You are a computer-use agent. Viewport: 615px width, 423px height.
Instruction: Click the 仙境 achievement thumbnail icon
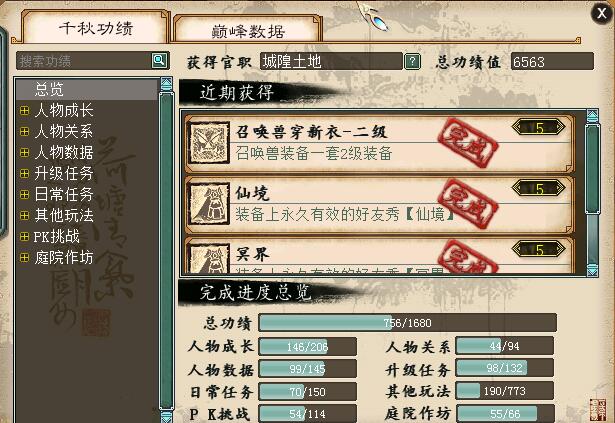pos(208,204)
